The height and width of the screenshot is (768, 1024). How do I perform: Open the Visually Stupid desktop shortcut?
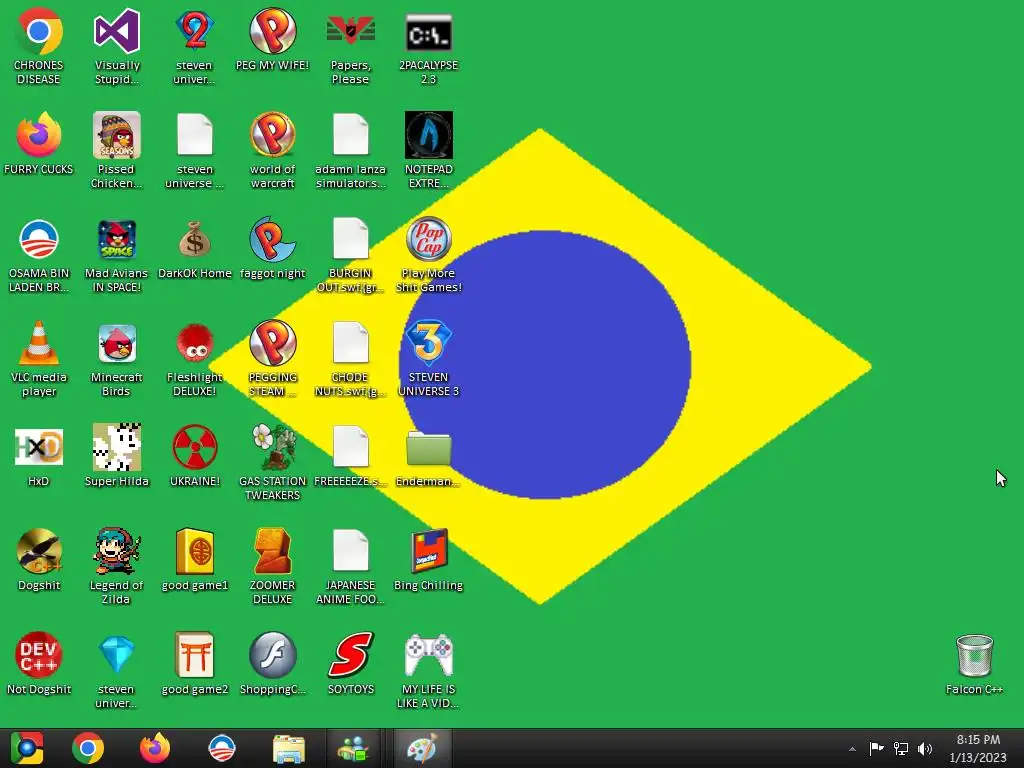click(117, 32)
